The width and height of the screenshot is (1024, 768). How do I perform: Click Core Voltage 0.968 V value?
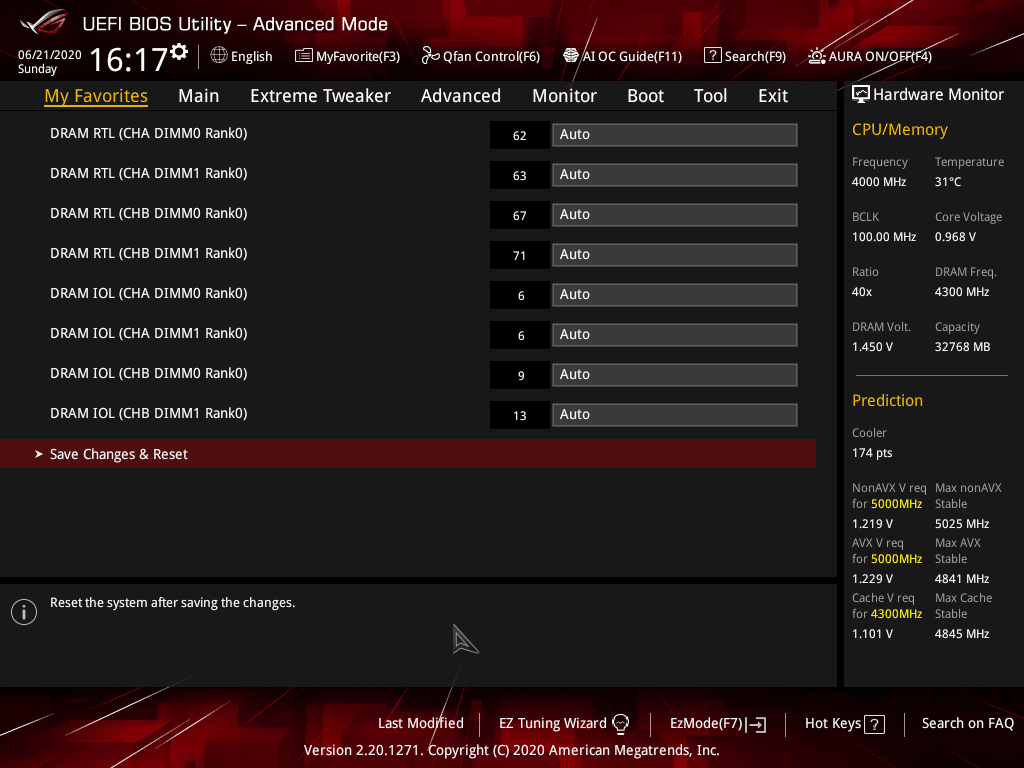click(955, 237)
